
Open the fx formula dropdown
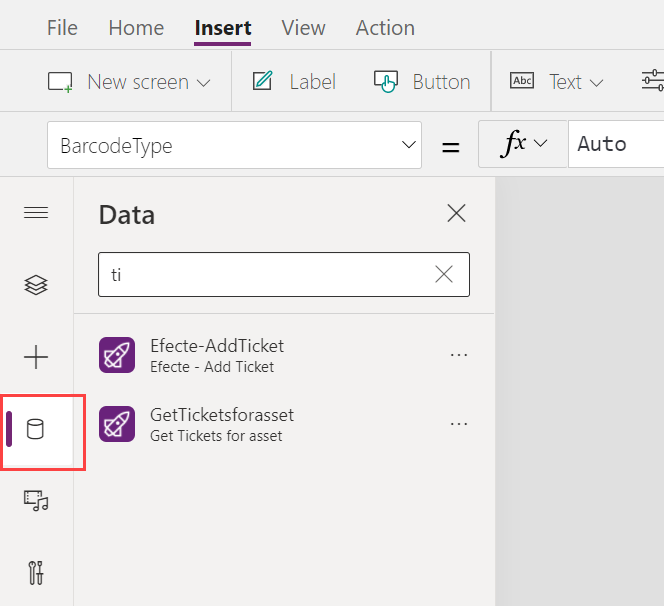(x=524, y=144)
